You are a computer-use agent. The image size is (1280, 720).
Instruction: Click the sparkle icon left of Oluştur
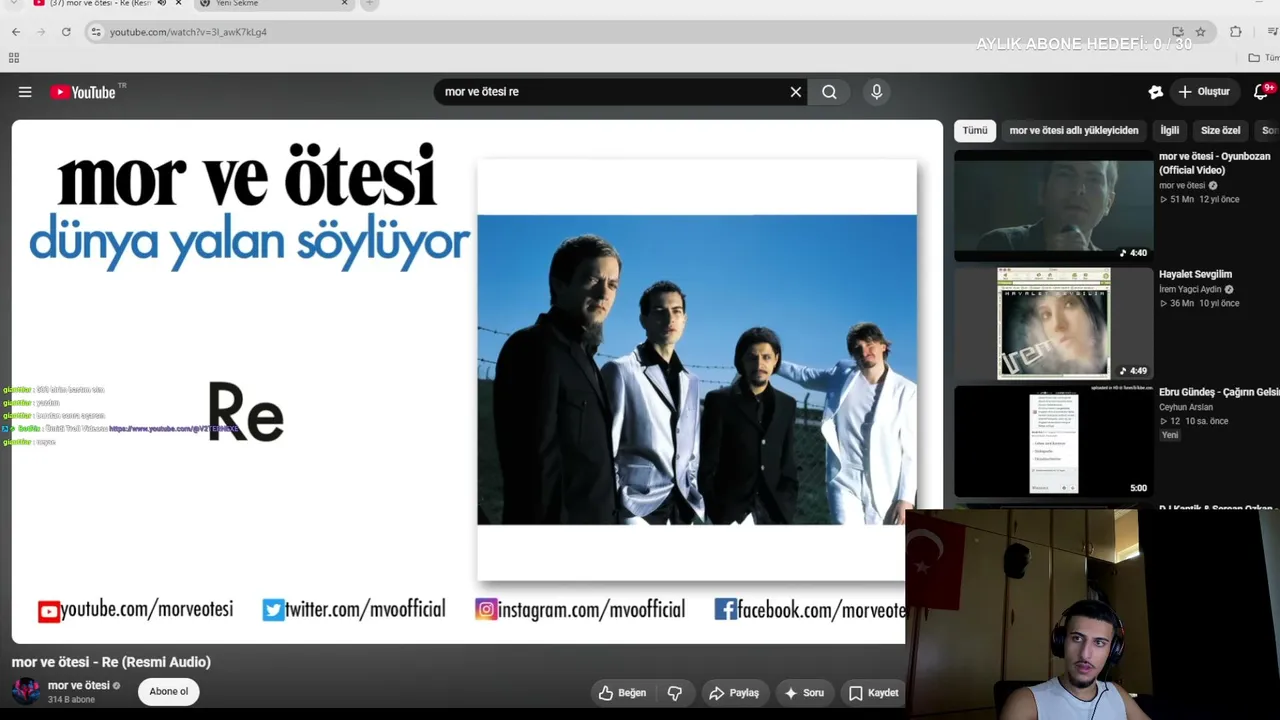pos(1156,92)
